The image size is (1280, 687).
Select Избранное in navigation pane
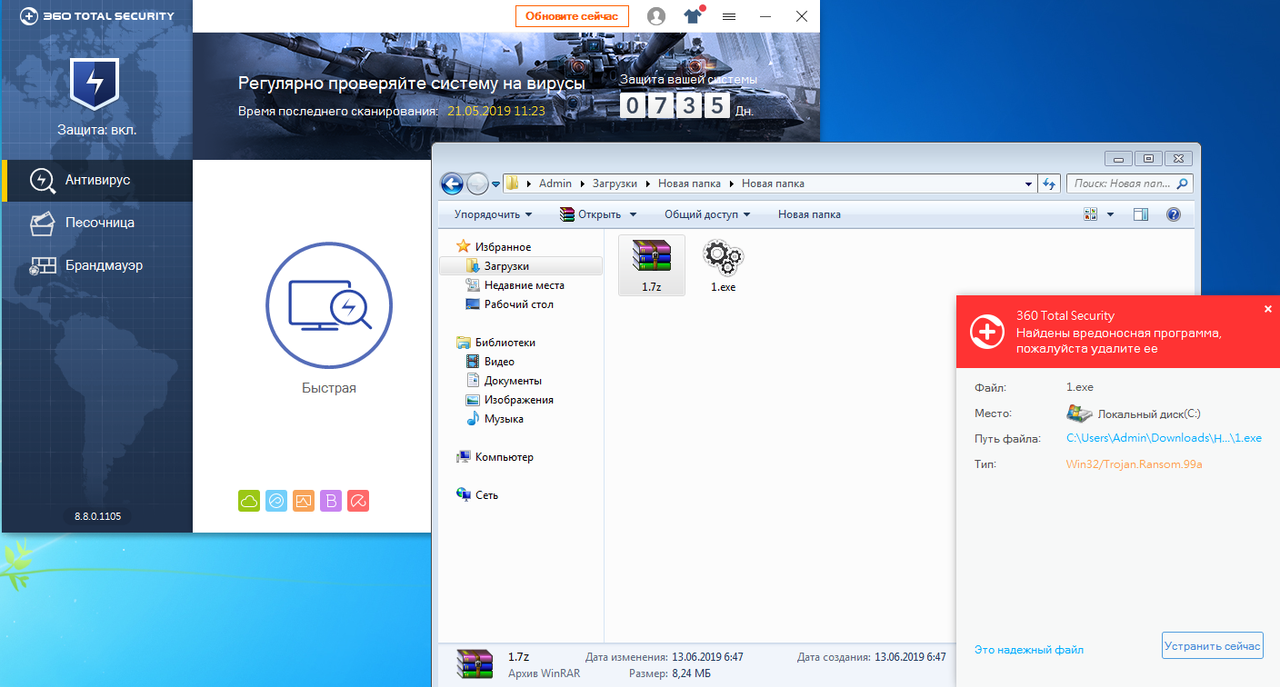503,247
